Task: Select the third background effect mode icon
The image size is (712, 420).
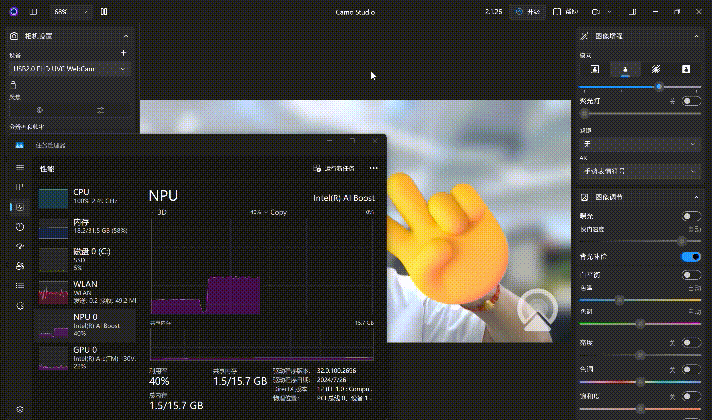Action: [656, 69]
